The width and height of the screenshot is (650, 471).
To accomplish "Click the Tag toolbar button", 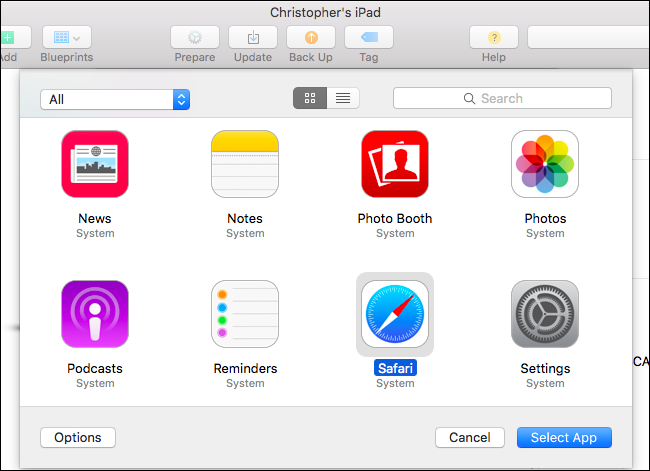I will (x=369, y=37).
